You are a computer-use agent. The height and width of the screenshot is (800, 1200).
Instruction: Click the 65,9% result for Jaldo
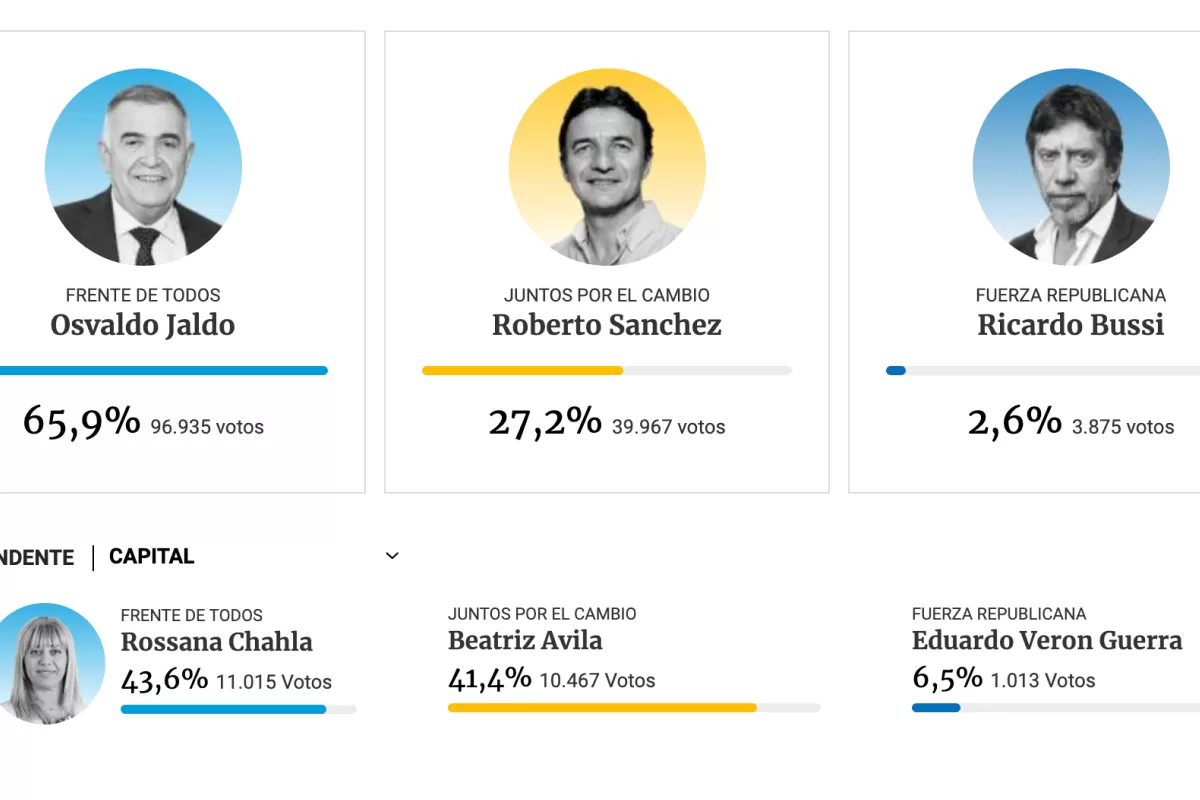click(x=81, y=422)
